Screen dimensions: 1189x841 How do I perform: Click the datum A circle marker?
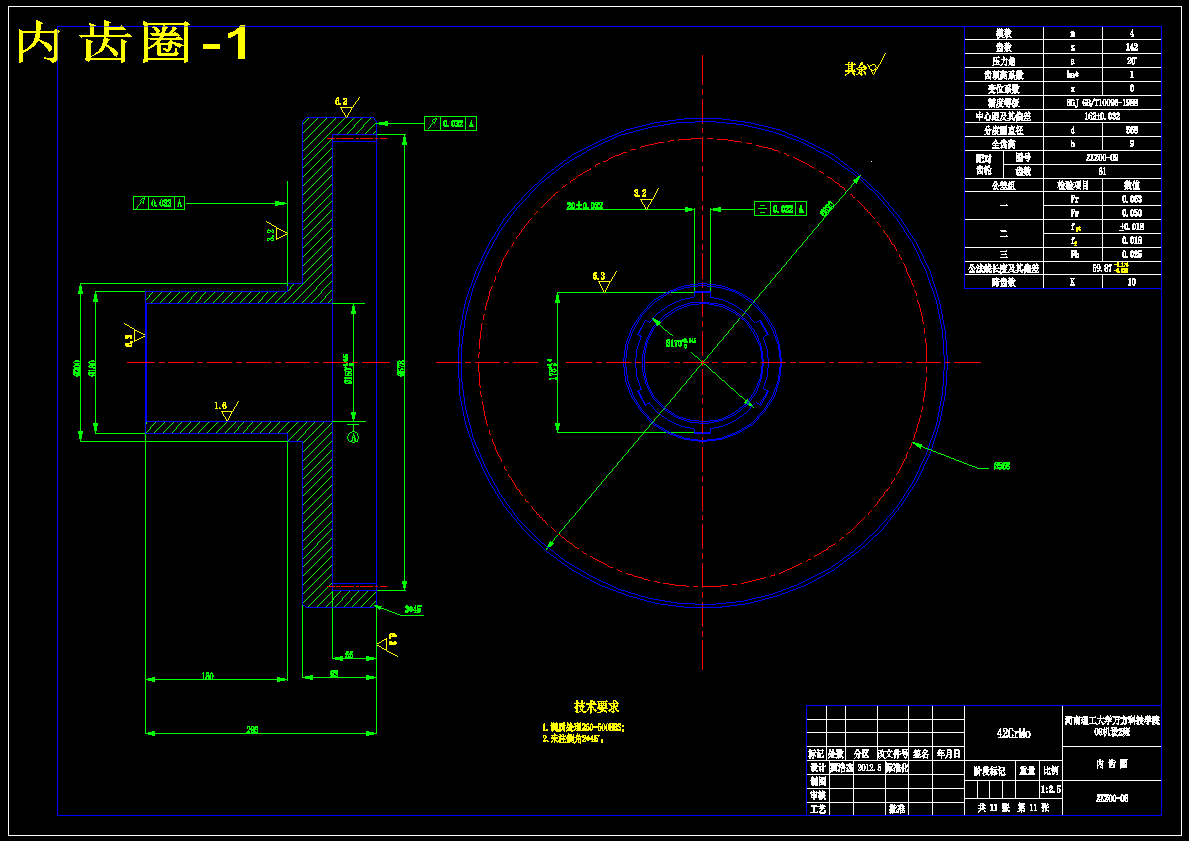coord(353,438)
